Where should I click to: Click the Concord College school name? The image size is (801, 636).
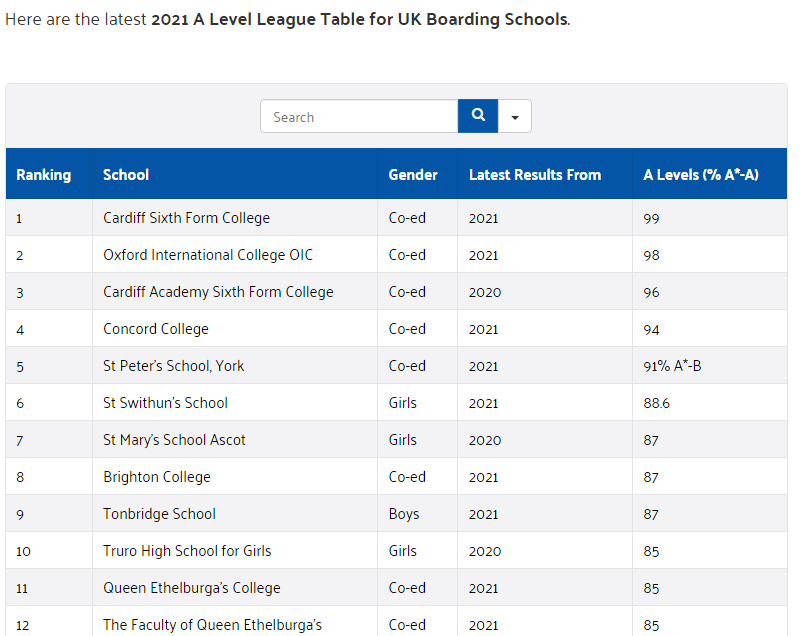156,329
